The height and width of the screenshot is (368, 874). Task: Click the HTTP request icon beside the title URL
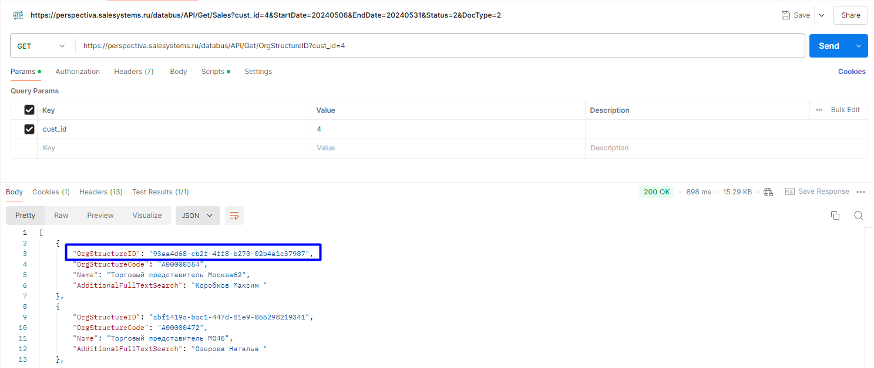click(x=18, y=16)
